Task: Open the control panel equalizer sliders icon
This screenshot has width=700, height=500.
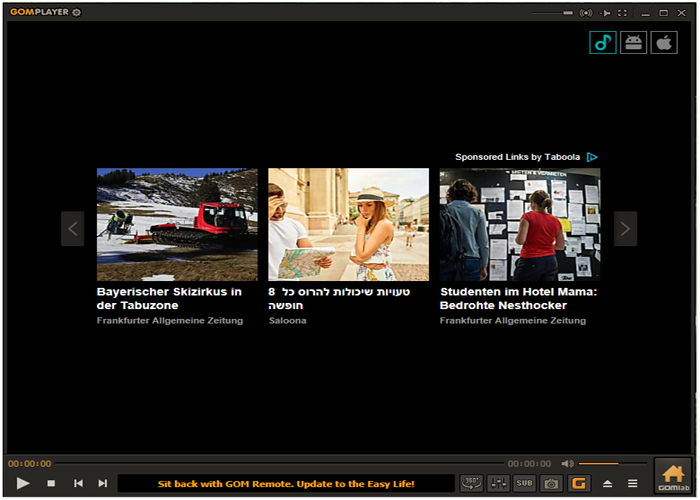Action: click(x=498, y=483)
